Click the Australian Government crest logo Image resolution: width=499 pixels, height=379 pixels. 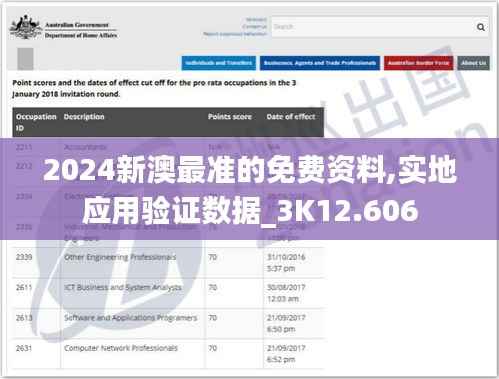[26, 27]
